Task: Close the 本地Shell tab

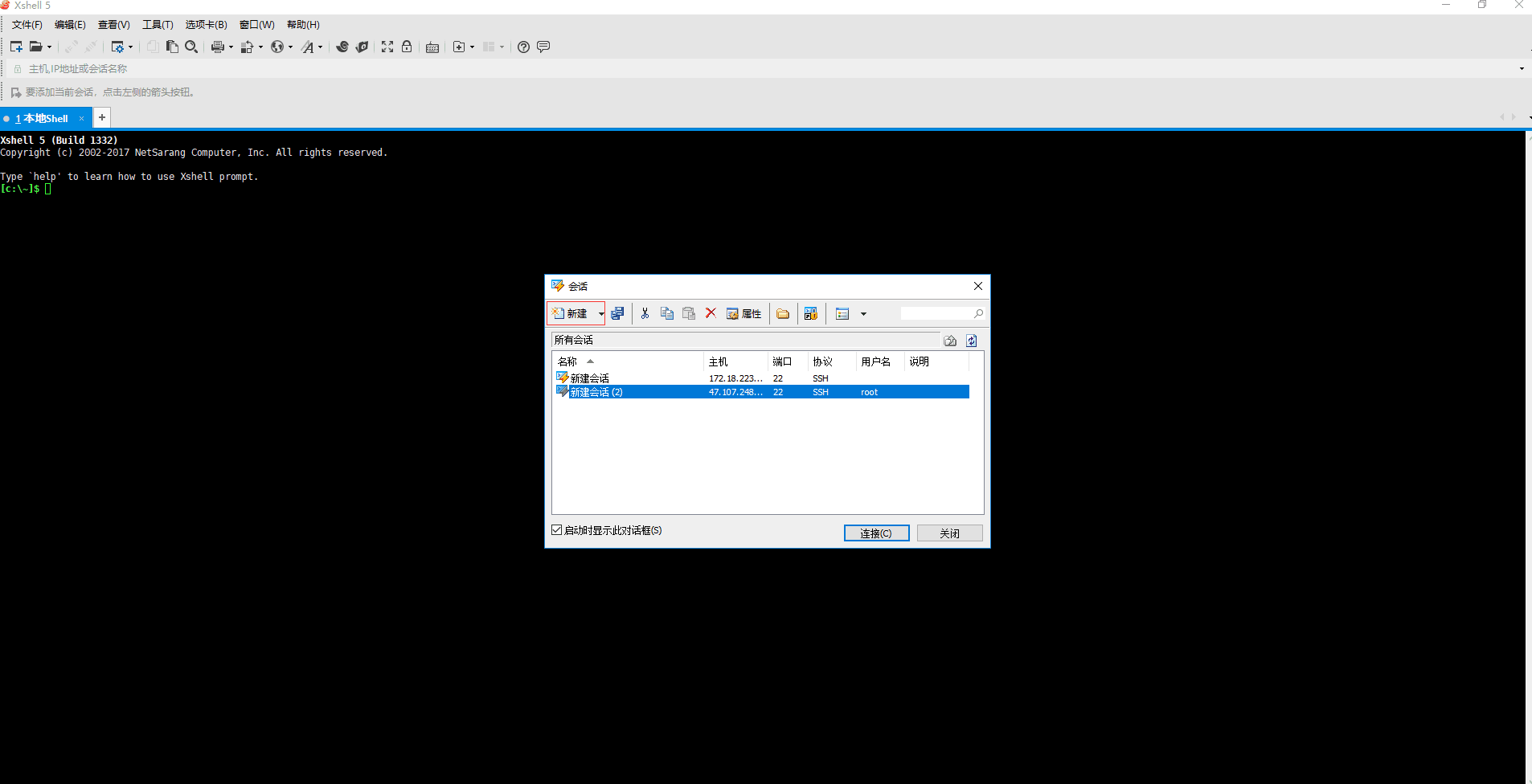Action: tap(81, 118)
